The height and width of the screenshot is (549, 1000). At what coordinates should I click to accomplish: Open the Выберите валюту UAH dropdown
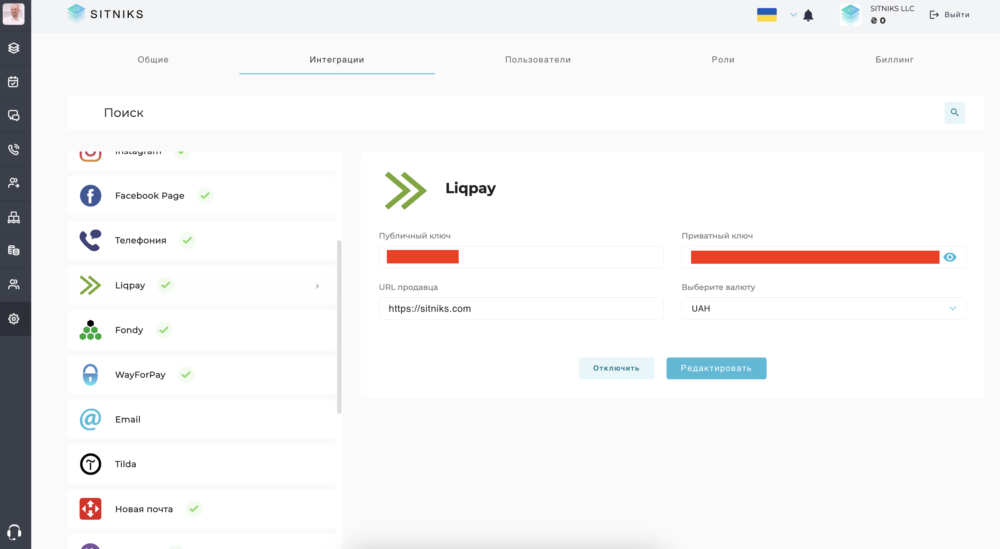pyautogui.click(x=823, y=309)
